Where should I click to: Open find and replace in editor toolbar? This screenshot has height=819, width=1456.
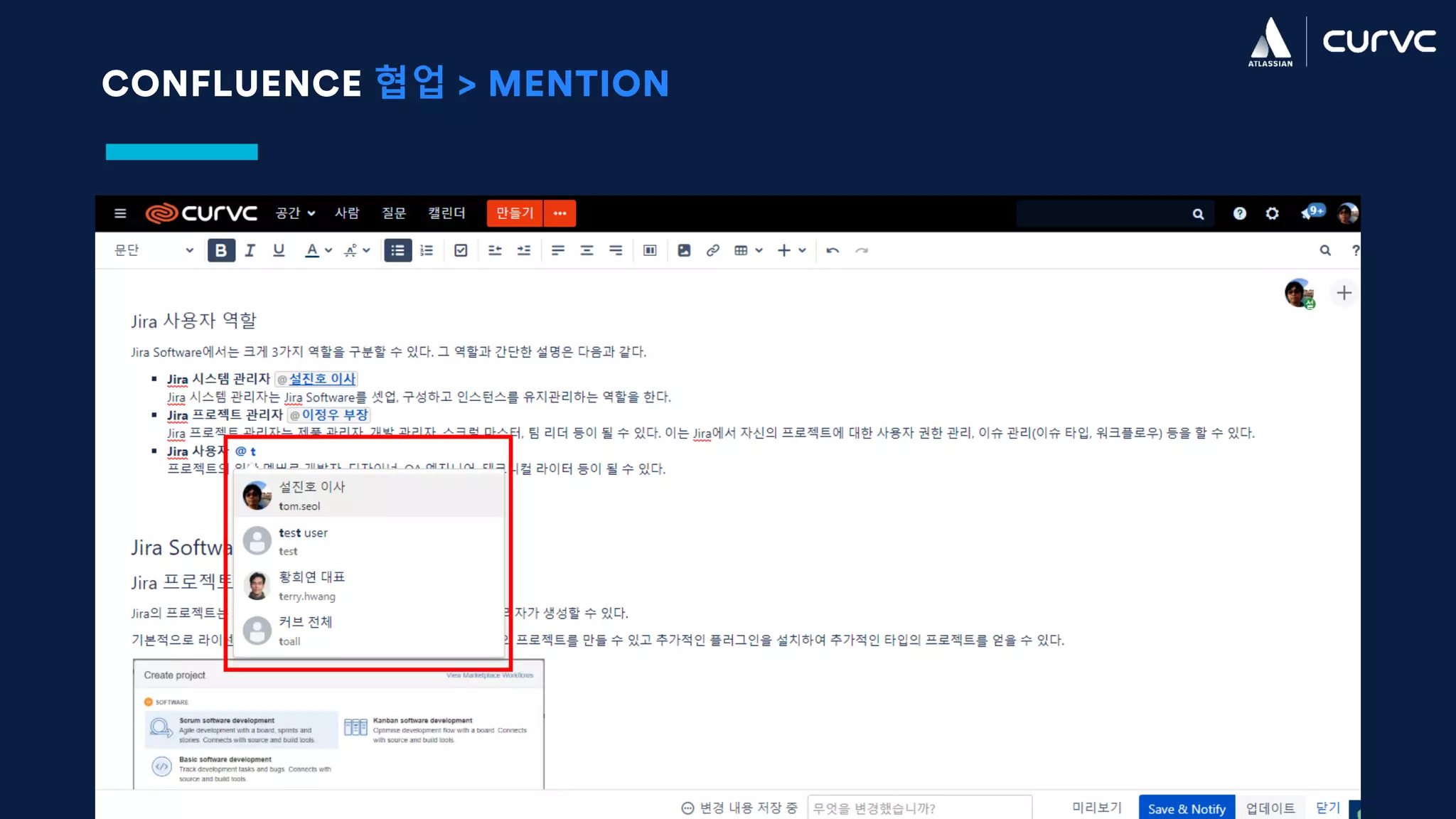coord(1325,250)
